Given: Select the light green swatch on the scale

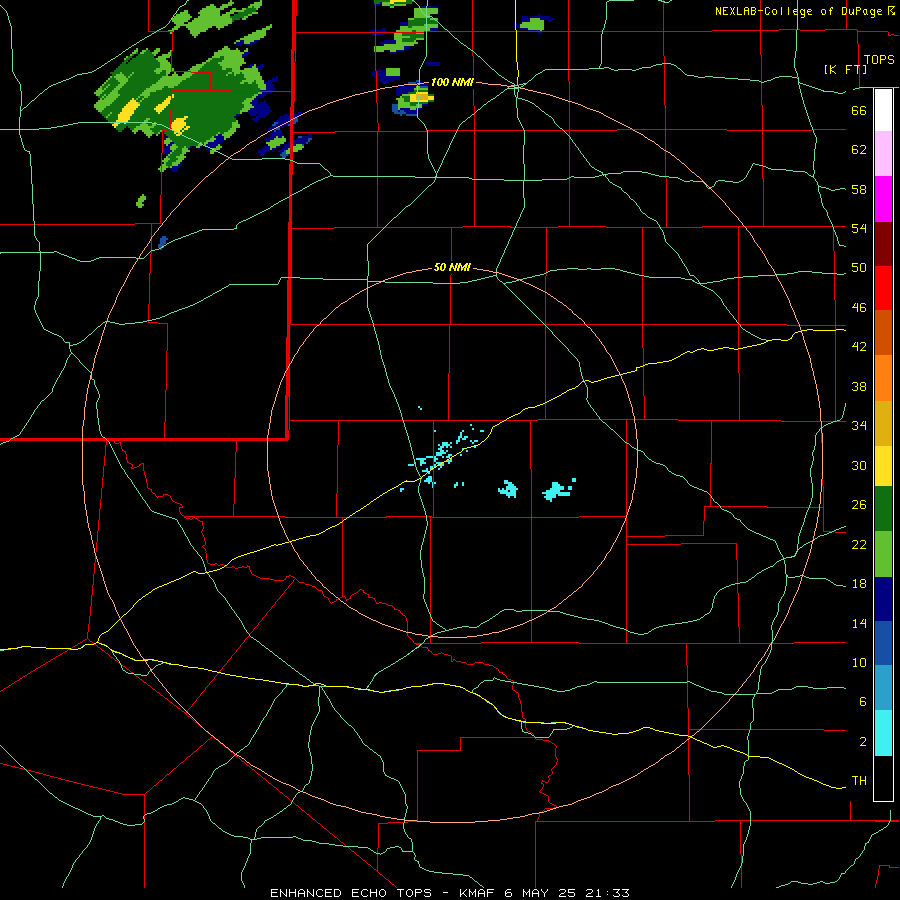Looking at the screenshot, I should pyautogui.click(x=883, y=554).
